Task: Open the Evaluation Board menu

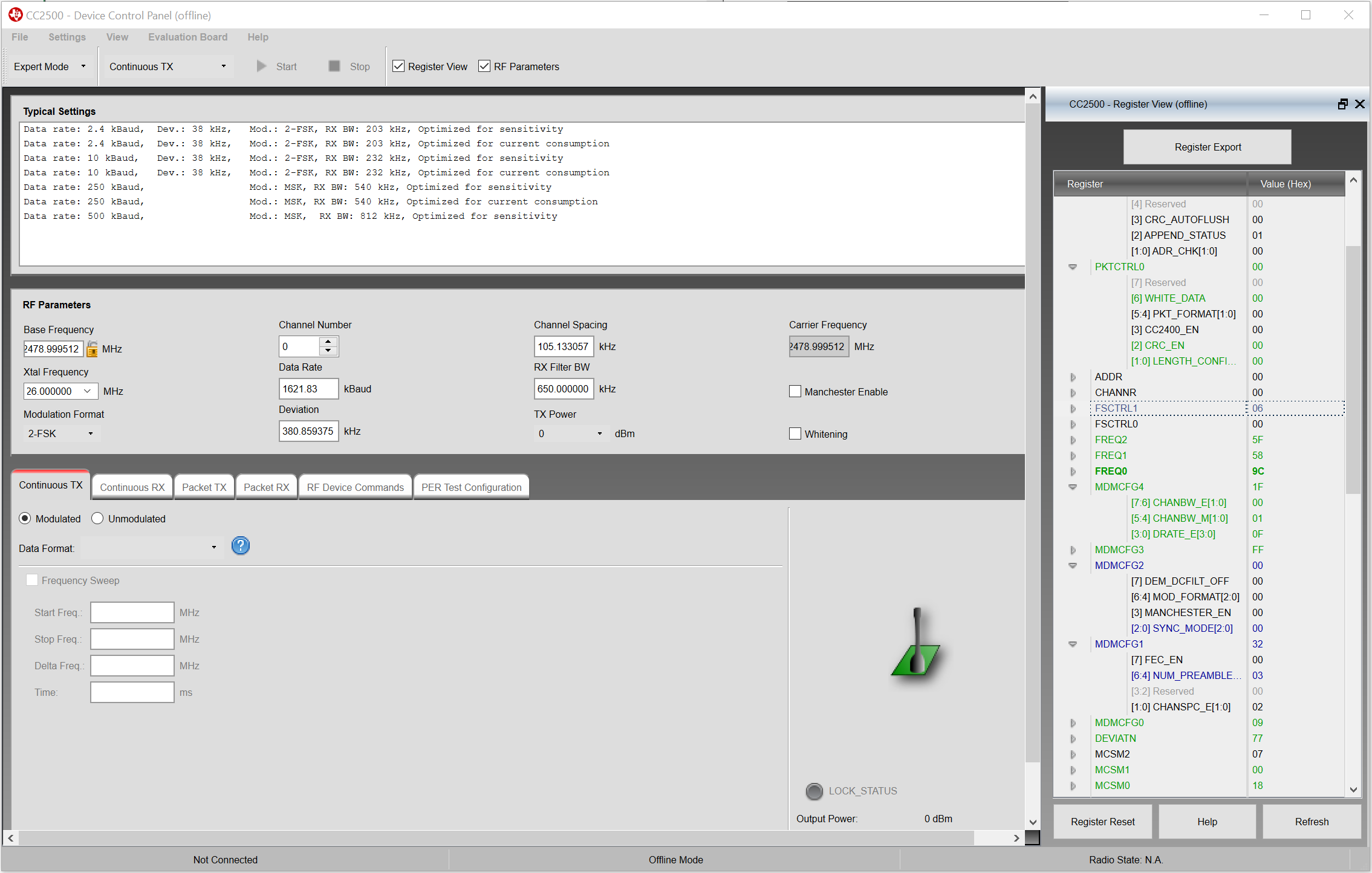Action: point(187,37)
